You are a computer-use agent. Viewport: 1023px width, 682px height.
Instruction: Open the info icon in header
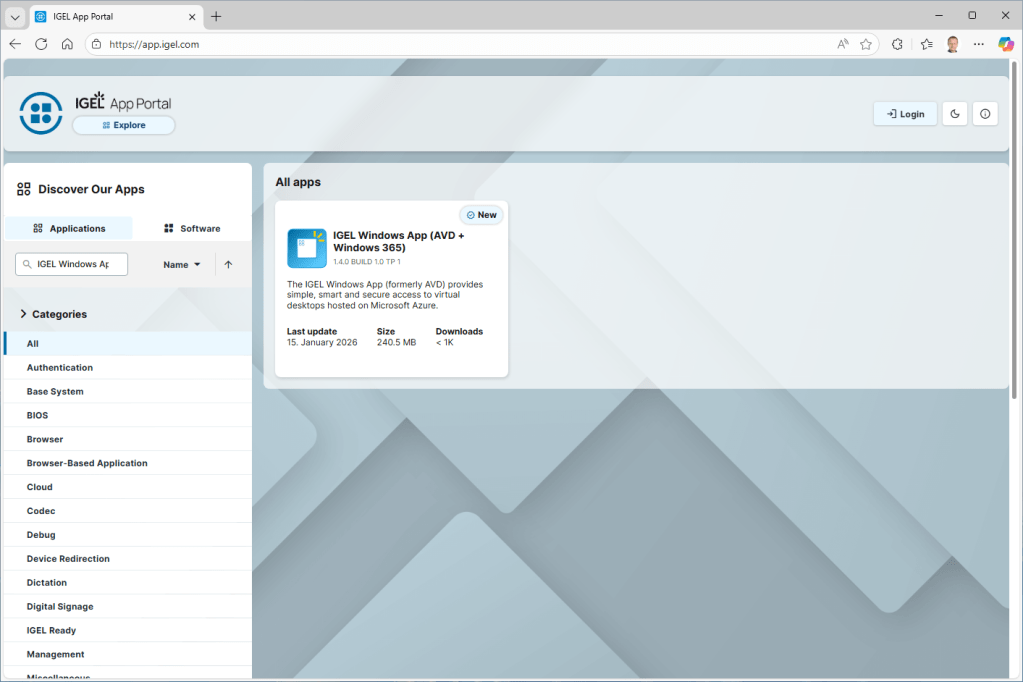point(985,114)
